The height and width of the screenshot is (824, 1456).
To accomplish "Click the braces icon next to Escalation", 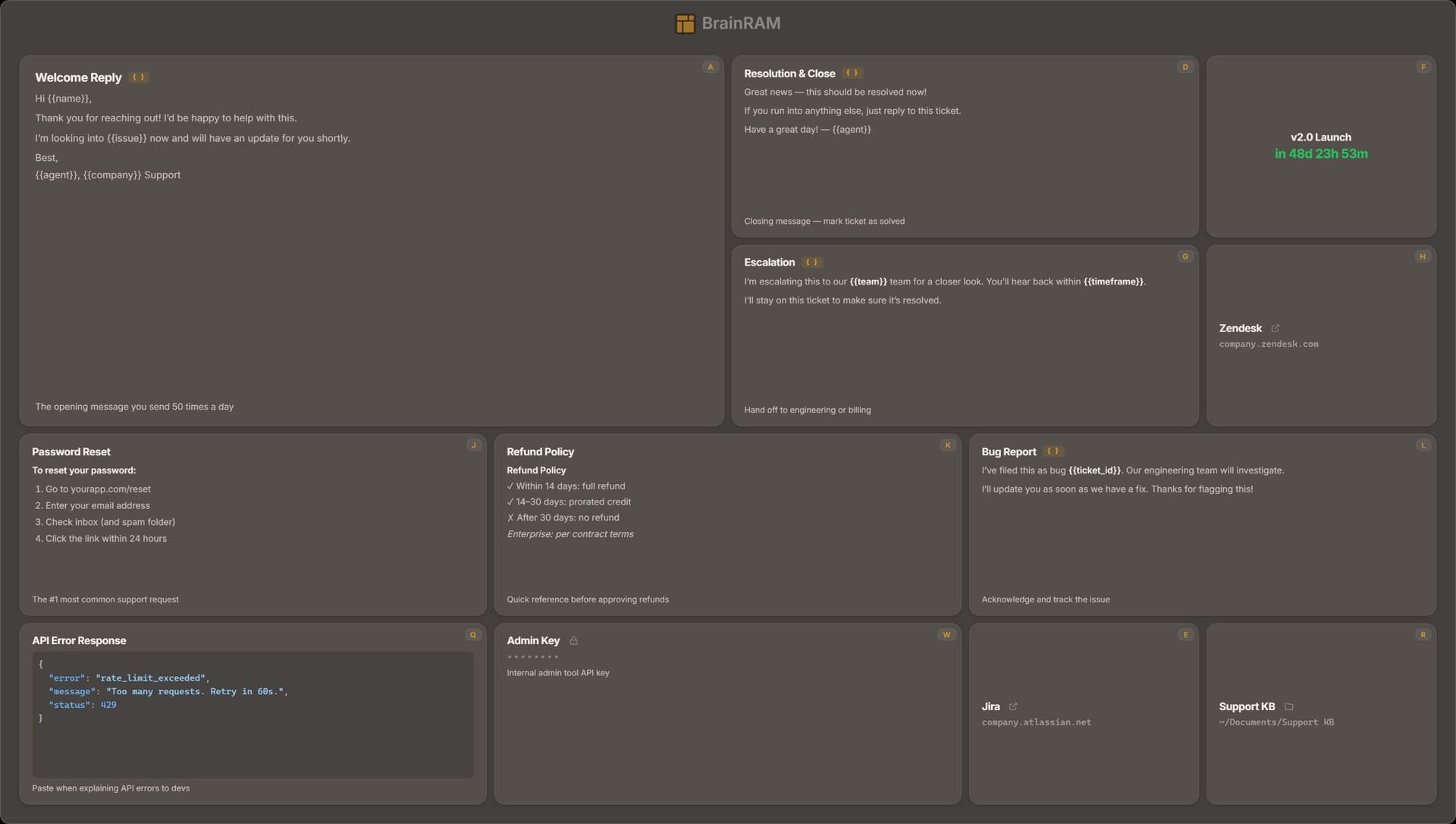I will point(811,263).
